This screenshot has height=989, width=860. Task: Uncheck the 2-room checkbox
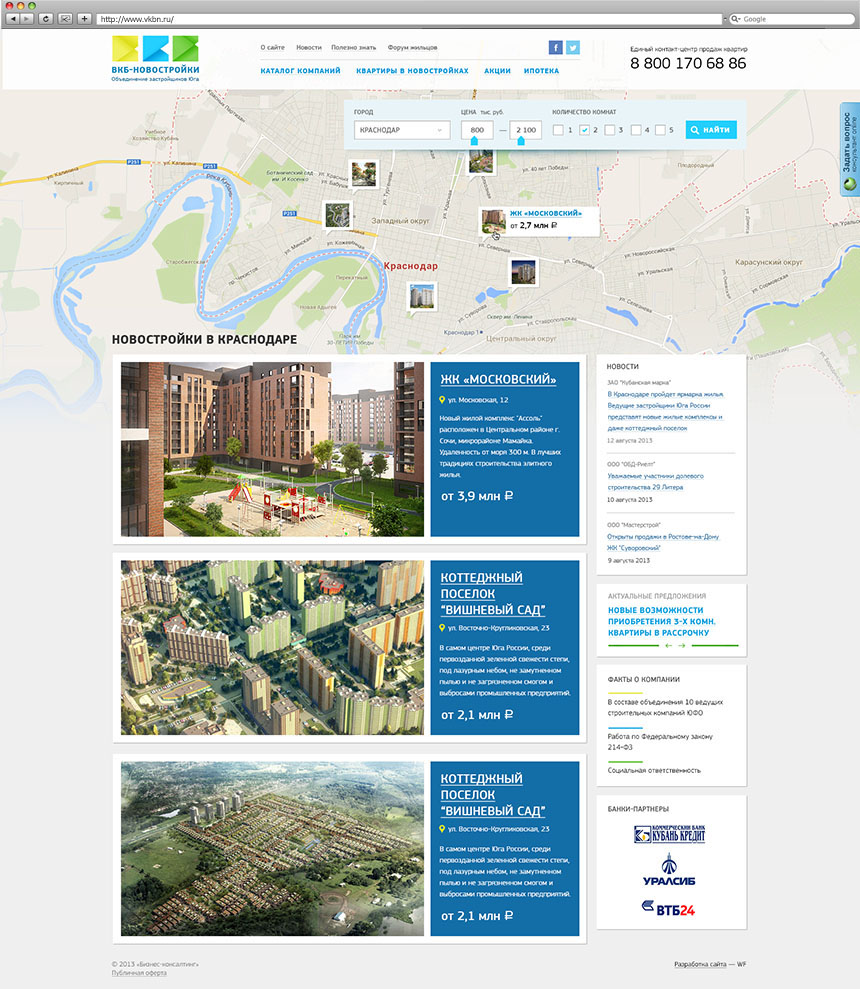tap(584, 130)
